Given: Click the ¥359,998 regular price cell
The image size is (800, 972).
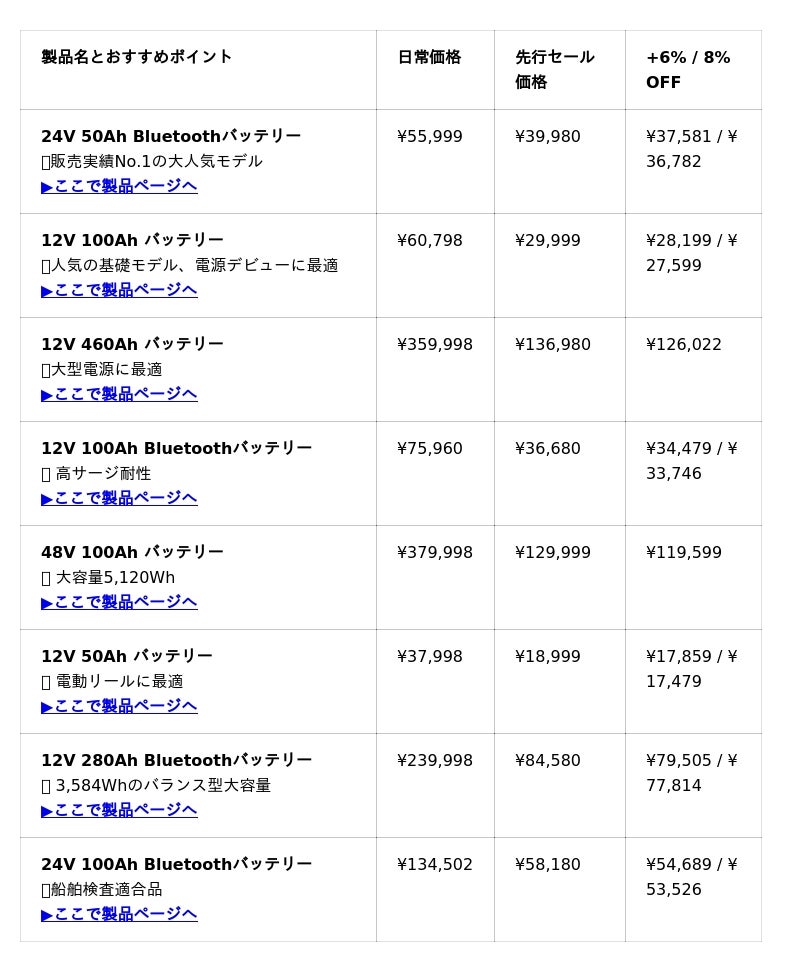Looking at the screenshot, I should pyautogui.click(x=435, y=344).
